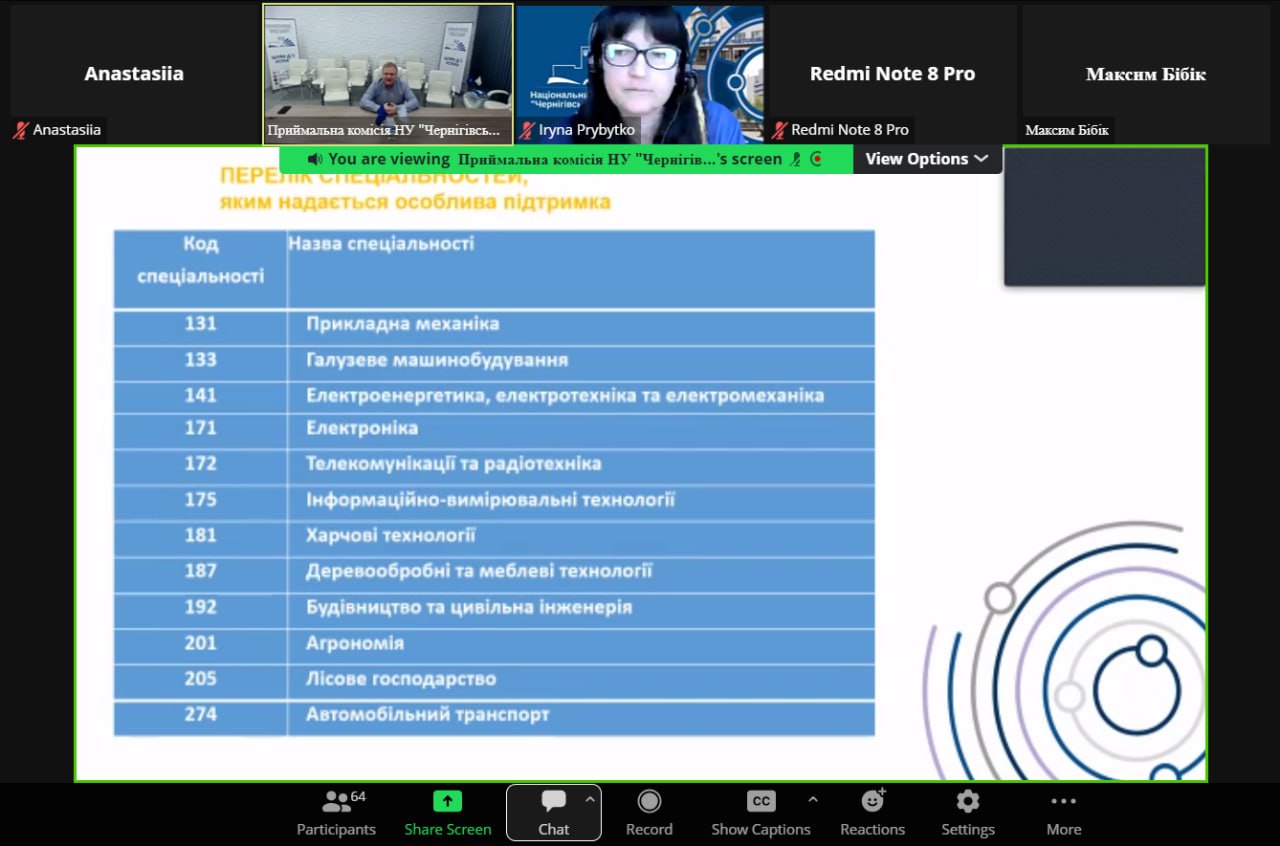Select the Максим Бібік participant tile
Screen dimensions: 1280x846
click(1145, 74)
